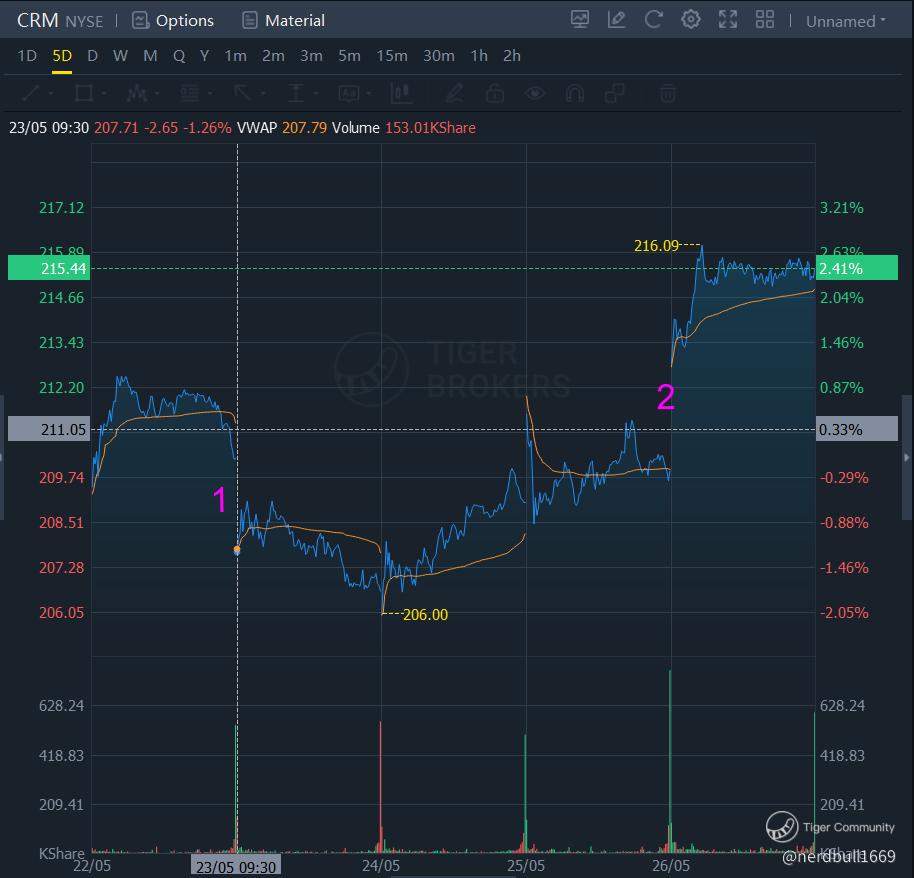Open chart settings gear
The image size is (914, 878).
[x=691, y=20]
